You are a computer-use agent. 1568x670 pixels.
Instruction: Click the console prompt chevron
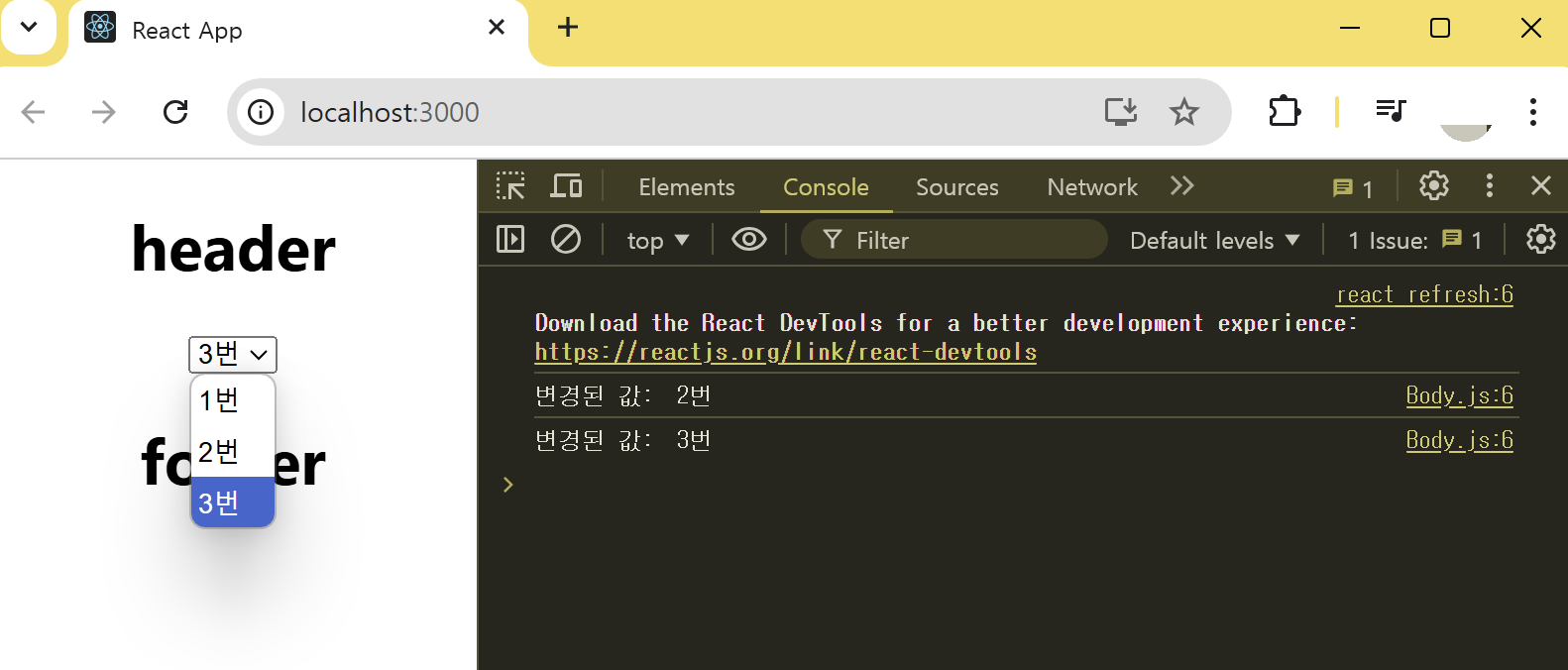(x=507, y=485)
